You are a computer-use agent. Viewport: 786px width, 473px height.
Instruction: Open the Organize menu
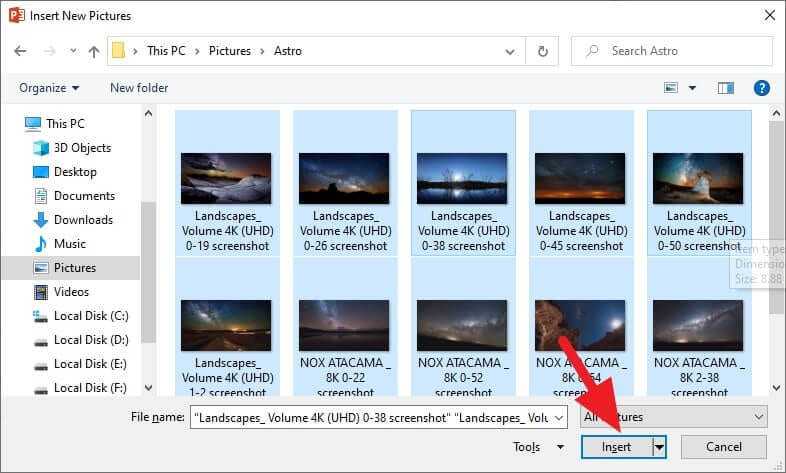click(49, 88)
